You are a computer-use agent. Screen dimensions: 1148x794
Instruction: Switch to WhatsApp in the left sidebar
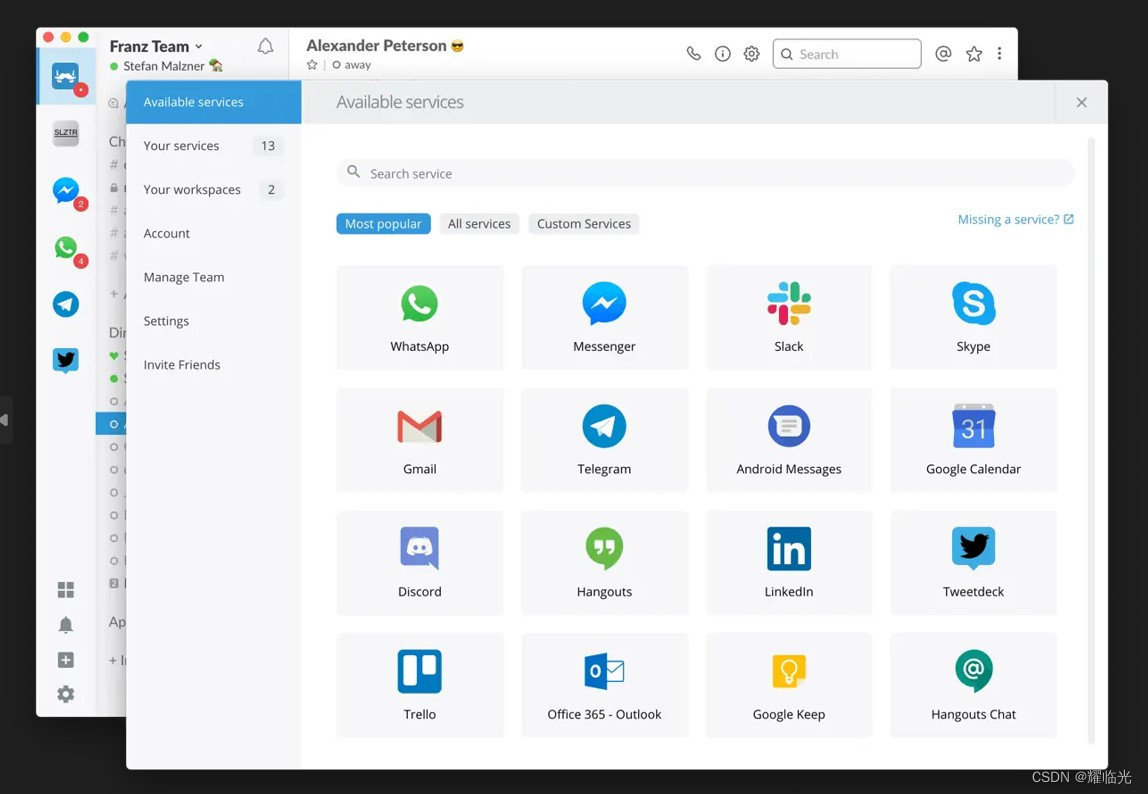[x=66, y=248]
